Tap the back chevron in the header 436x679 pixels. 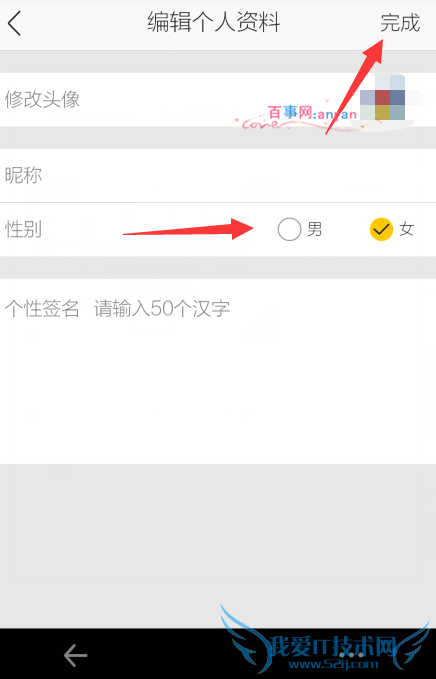pyautogui.click(x=14, y=24)
